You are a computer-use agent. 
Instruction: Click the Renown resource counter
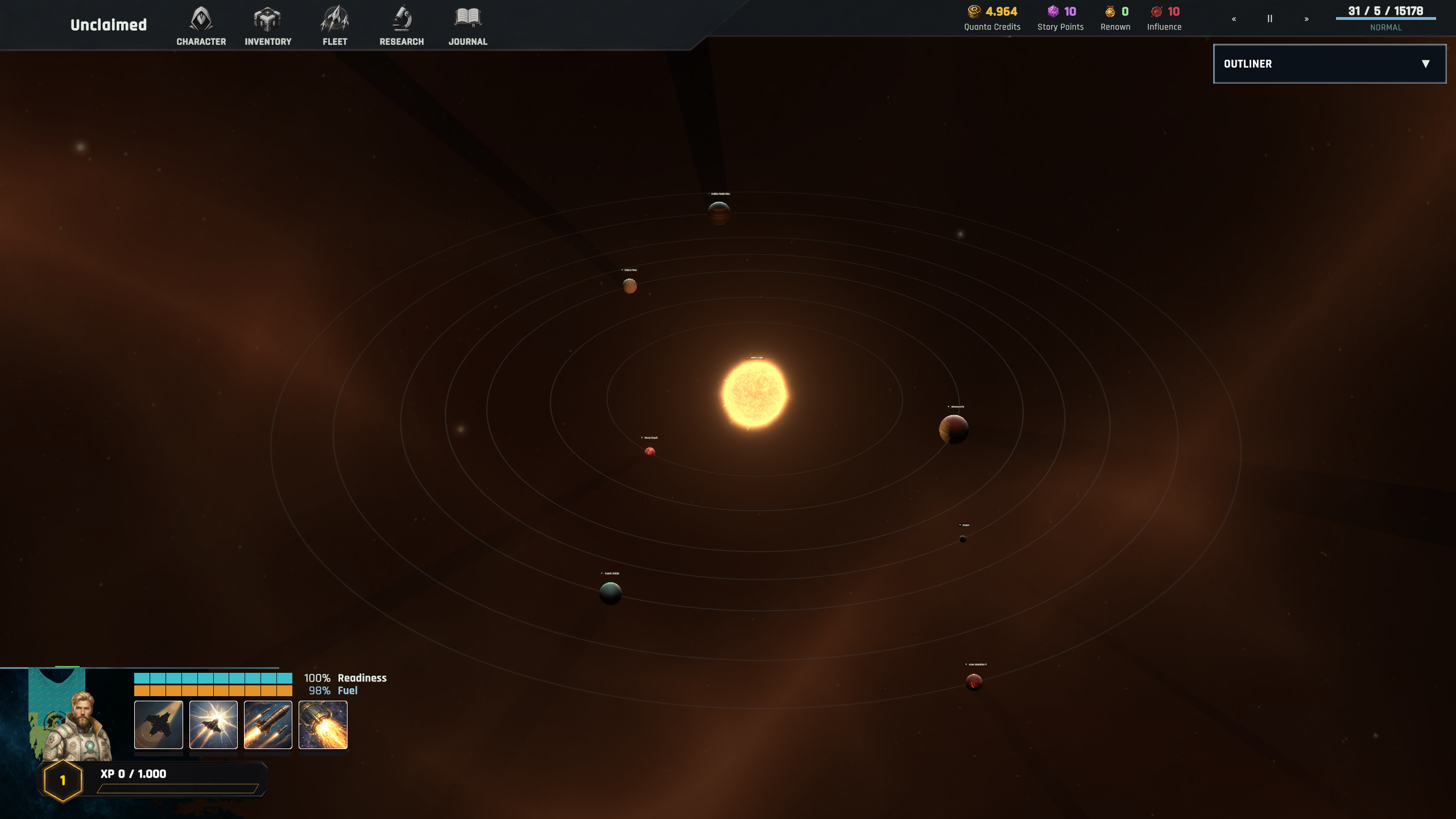pos(1115,18)
